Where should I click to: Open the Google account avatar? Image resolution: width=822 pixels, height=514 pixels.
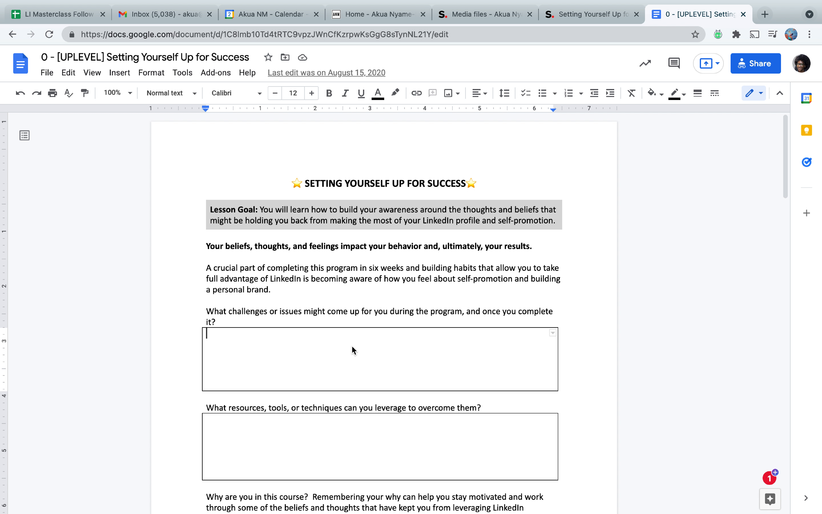[x=801, y=63]
